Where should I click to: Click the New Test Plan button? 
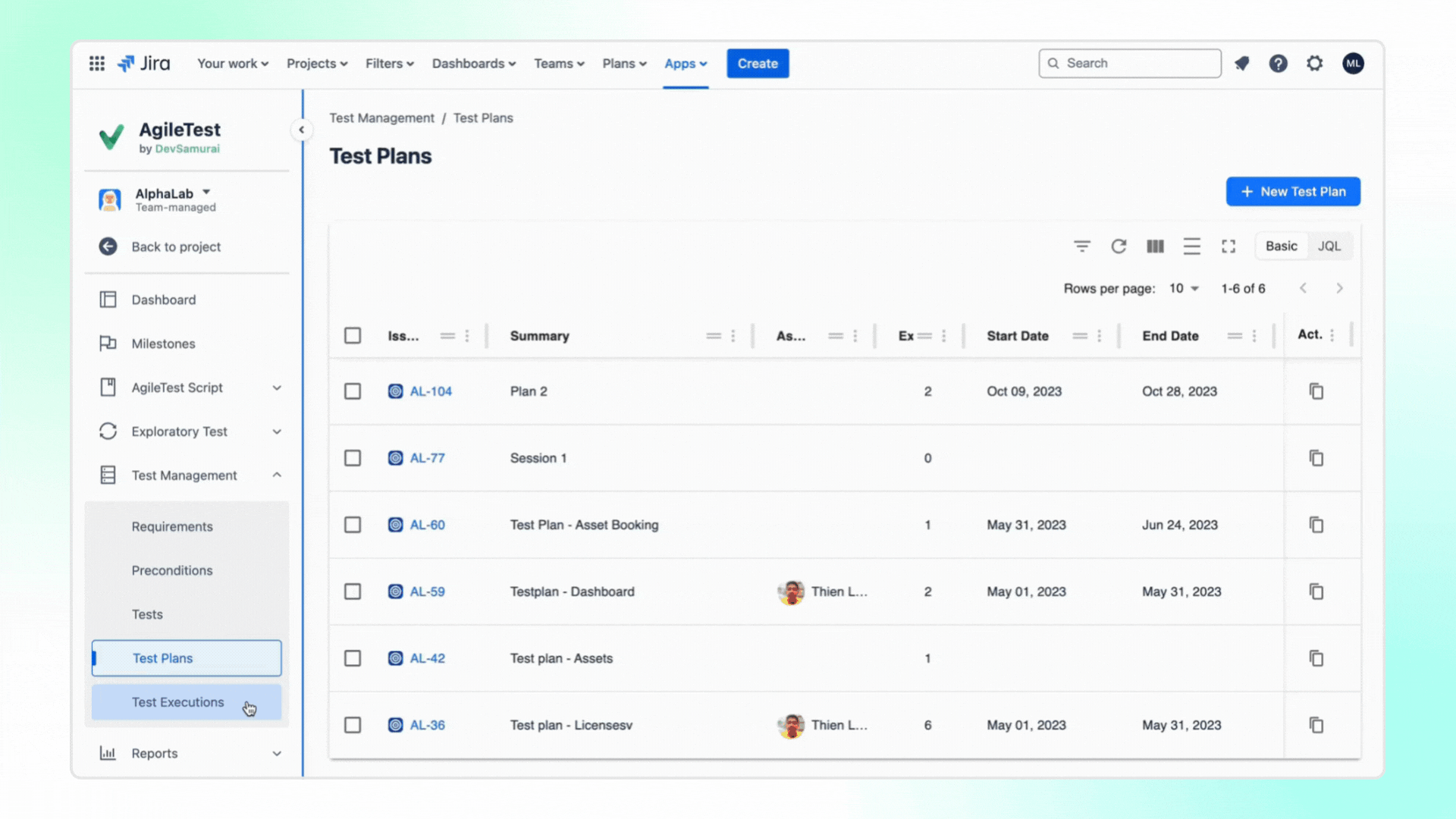pyautogui.click(x=1292, y=191)
